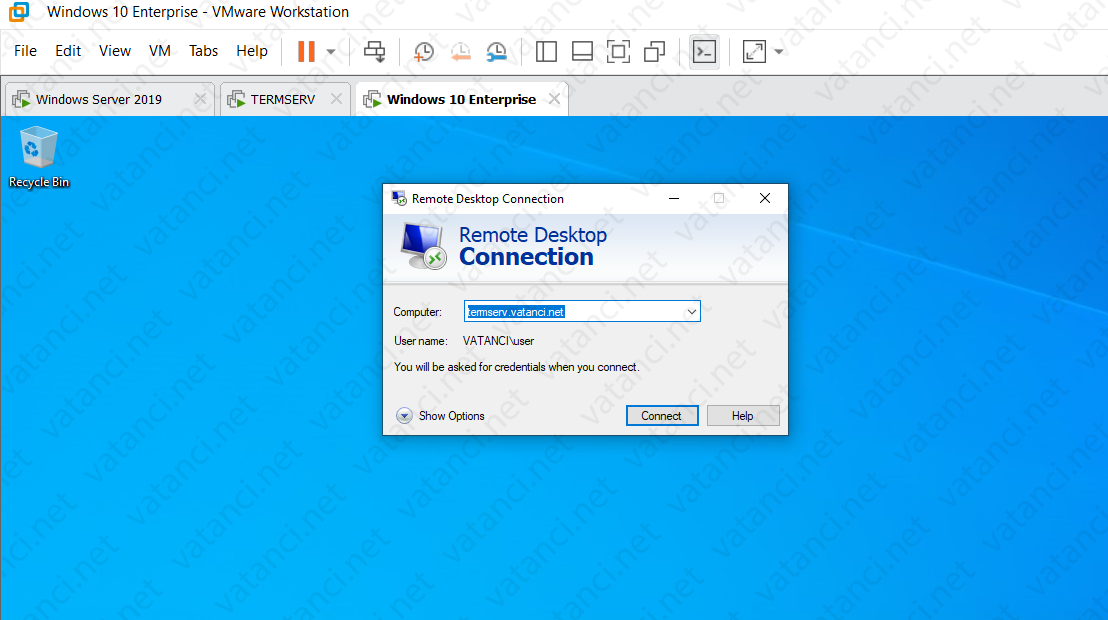Viewport: 1108px width, 620px height.
Task: Open the stretch mode dropdown arrow
Action: (777, 51)
